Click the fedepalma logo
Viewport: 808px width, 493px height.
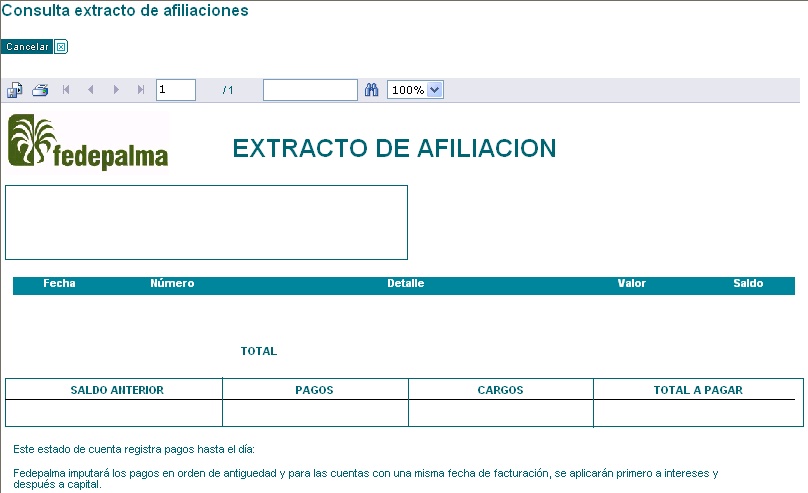pyautogui.click(x=88, y=142)
